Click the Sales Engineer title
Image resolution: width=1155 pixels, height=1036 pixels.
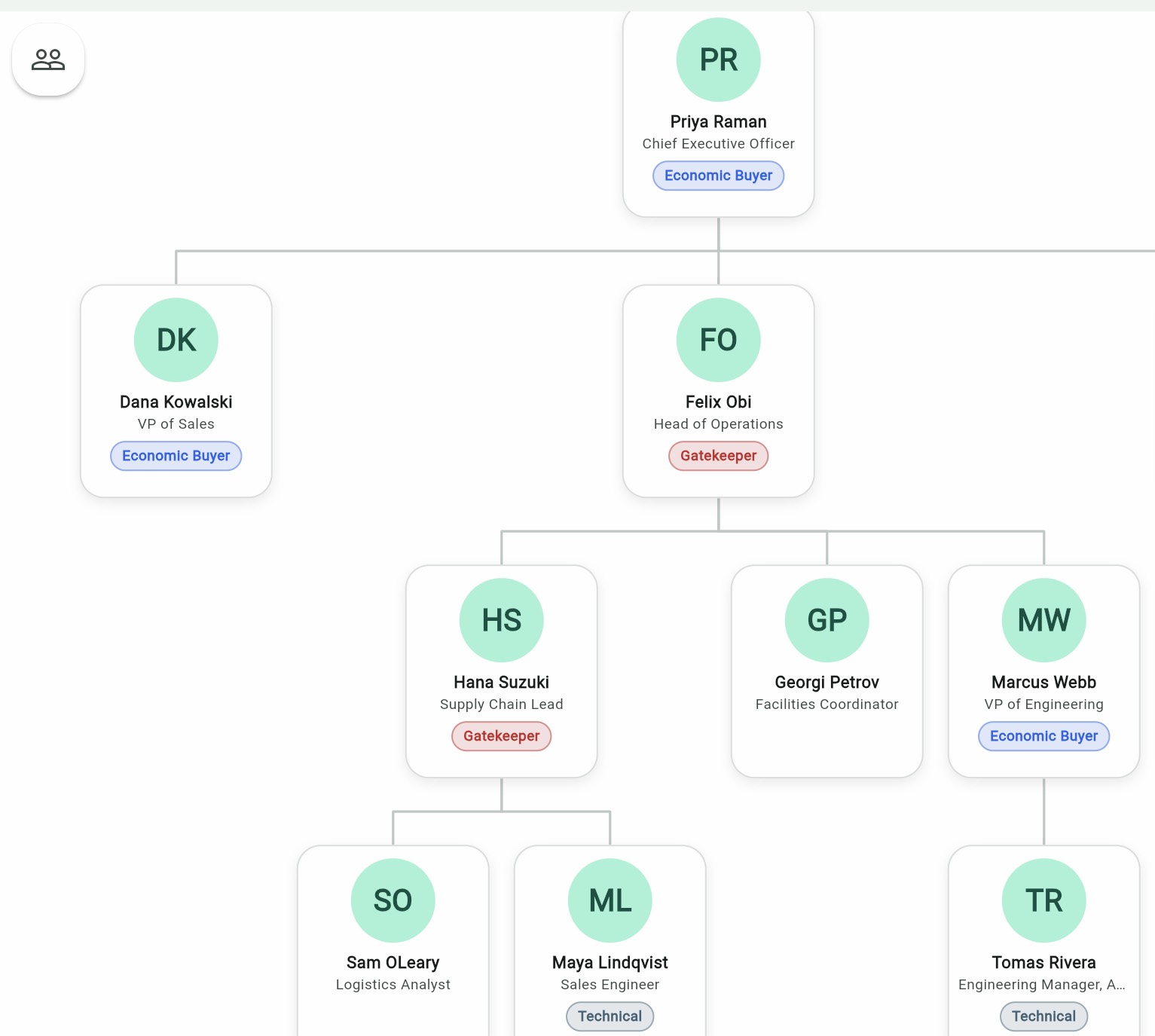(610, 985)
